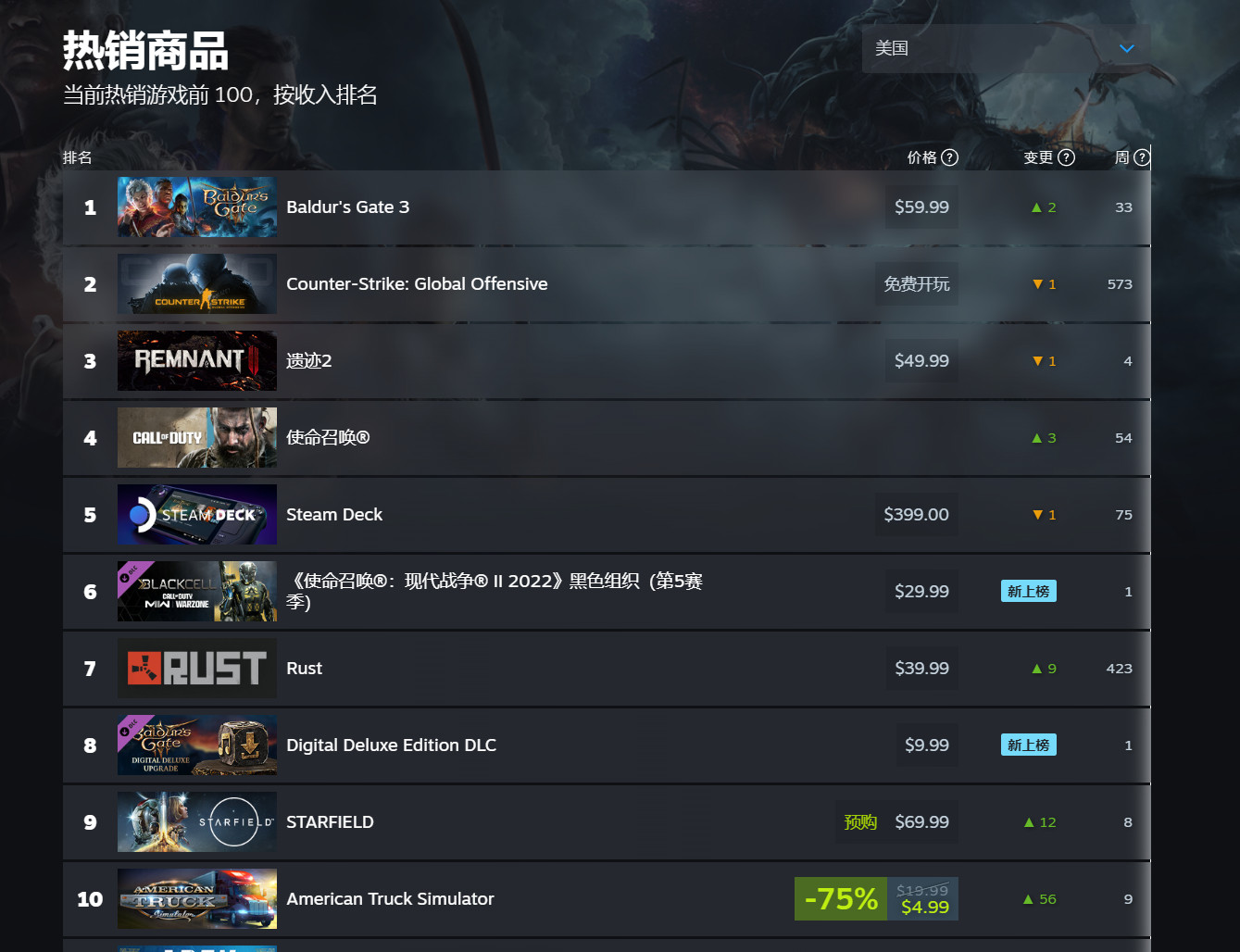Image resolution: width=1240 pixels, height=952 pixels.
Task: Click the 免费开玩 button for Counter-Strike
Action: point(917,284)
